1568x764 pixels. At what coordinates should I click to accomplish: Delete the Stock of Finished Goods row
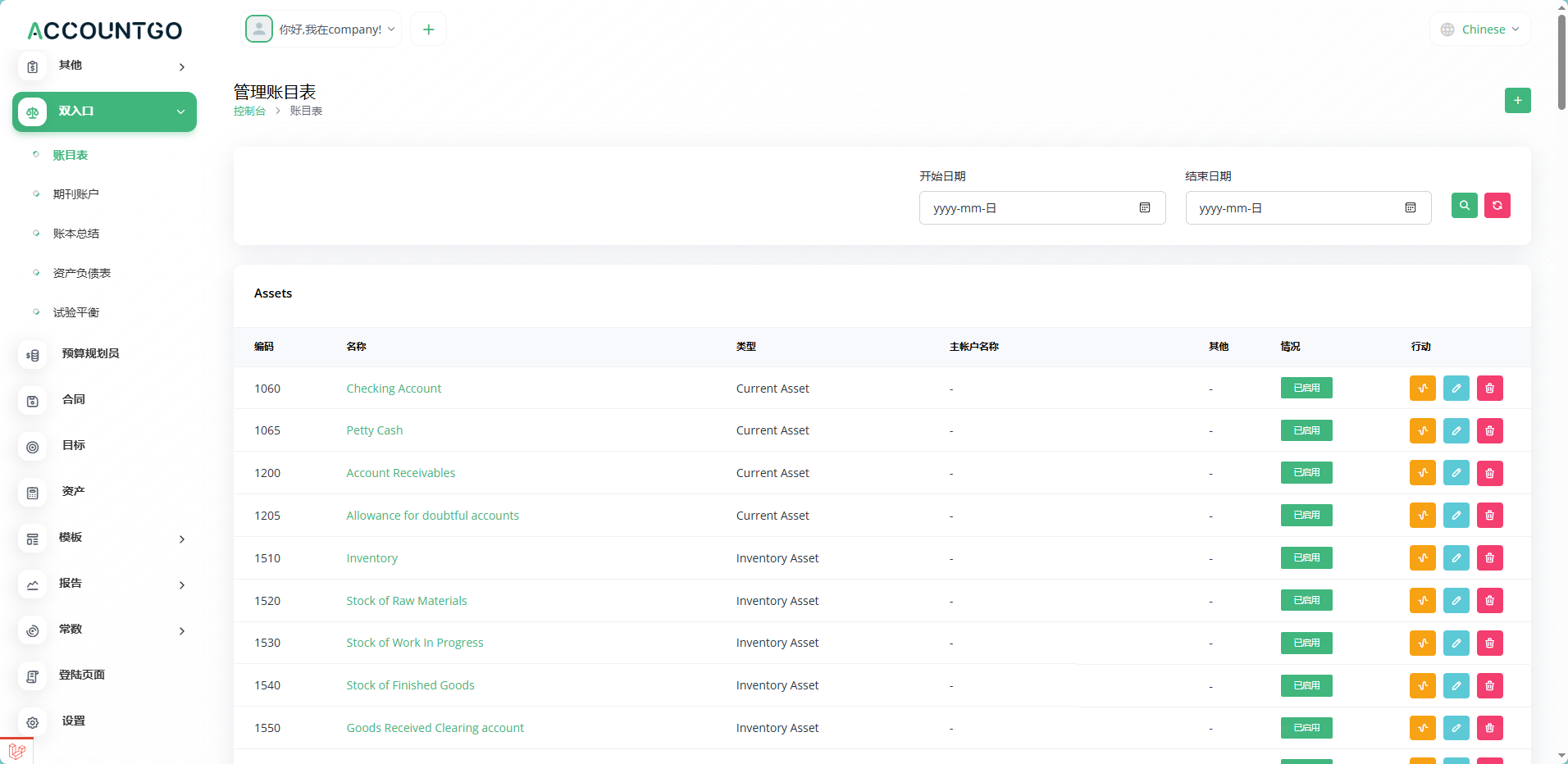coord(1489,686)
